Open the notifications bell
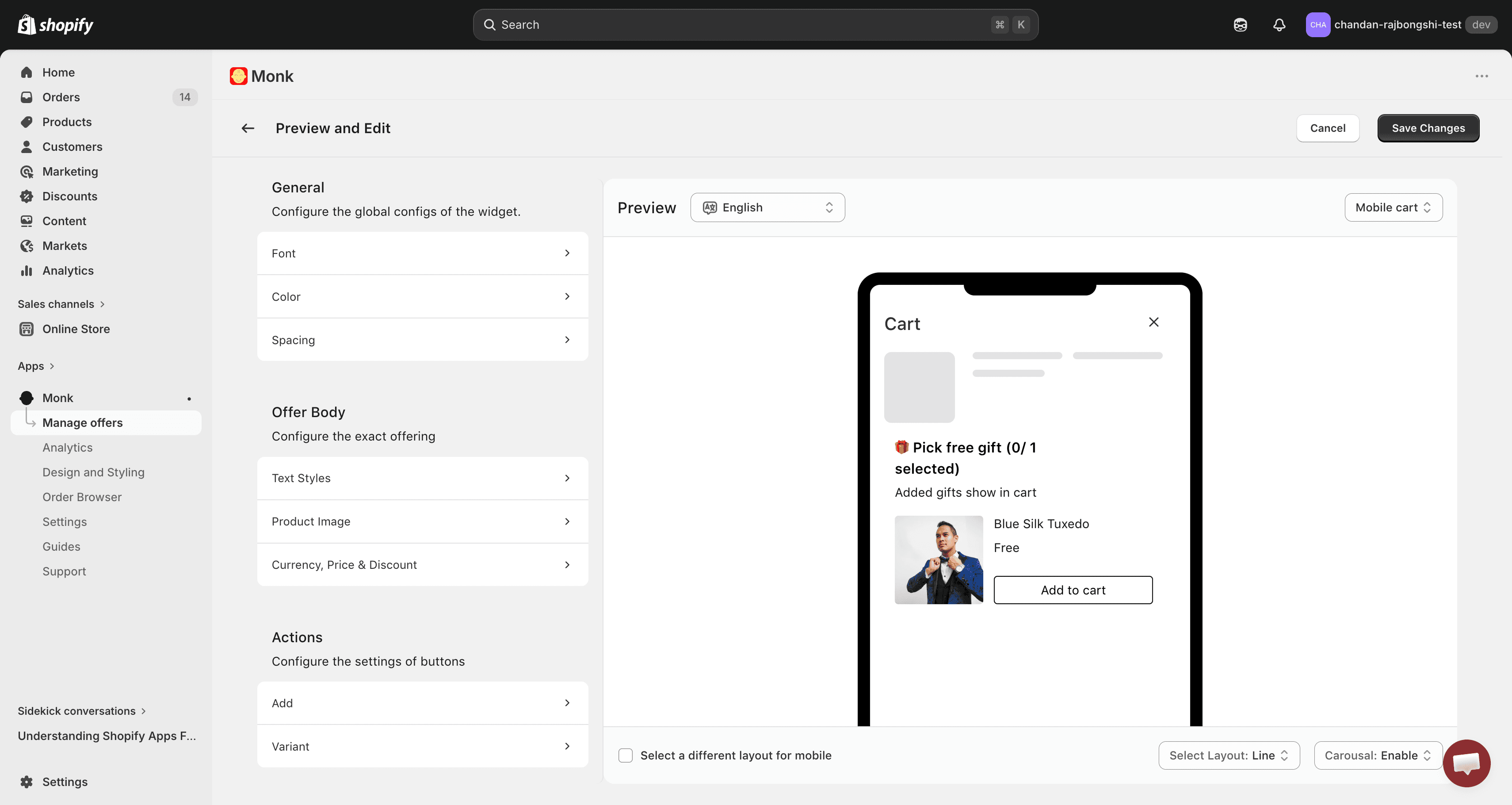Screen dimensions: 1512x805 click(x=1279, y=25)
